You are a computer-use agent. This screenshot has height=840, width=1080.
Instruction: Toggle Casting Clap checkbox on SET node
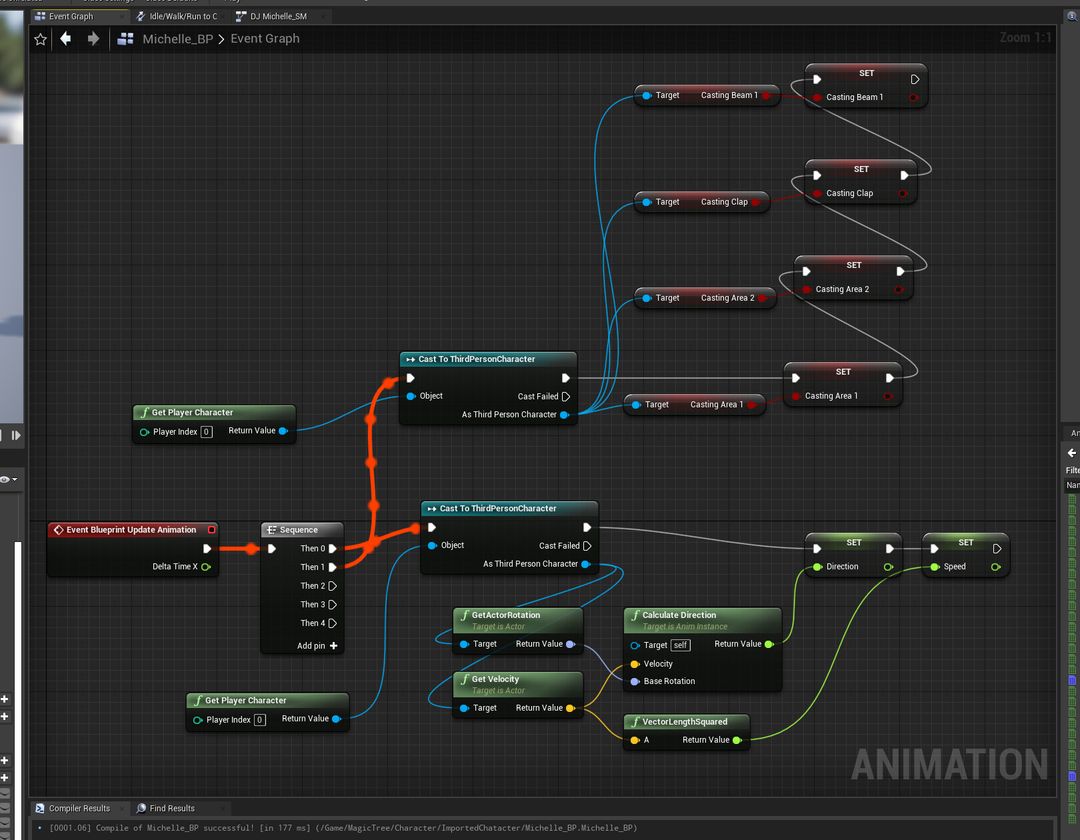817,194
